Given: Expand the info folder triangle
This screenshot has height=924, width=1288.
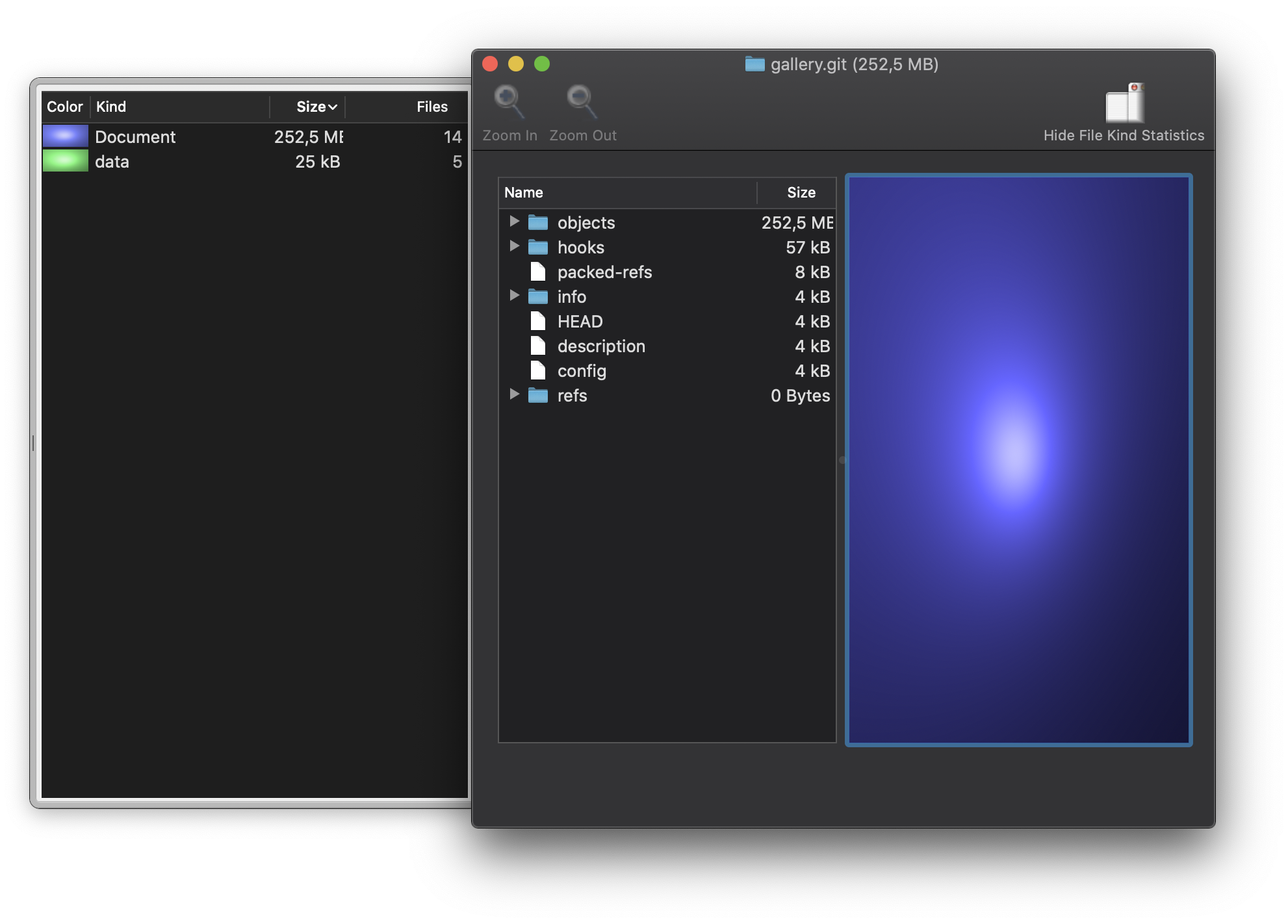Looking at the screenshot, I should click(x=514, y=296).
